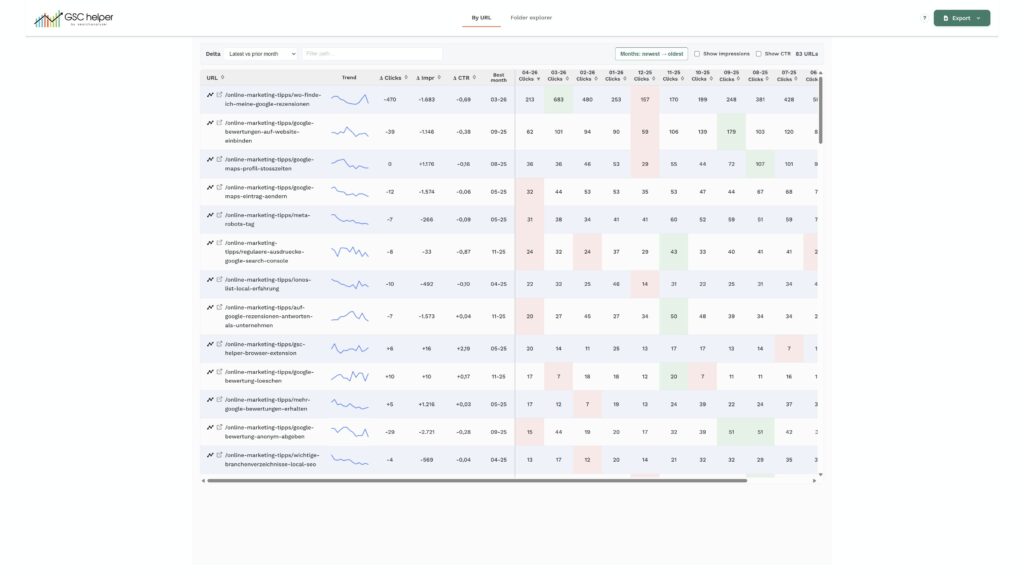This screenshot has height=576, width=1024.
Task: Open trend chart for google-maps-profil-stosszeiten row
Action: pyautogui.click(x=210, y=159)
